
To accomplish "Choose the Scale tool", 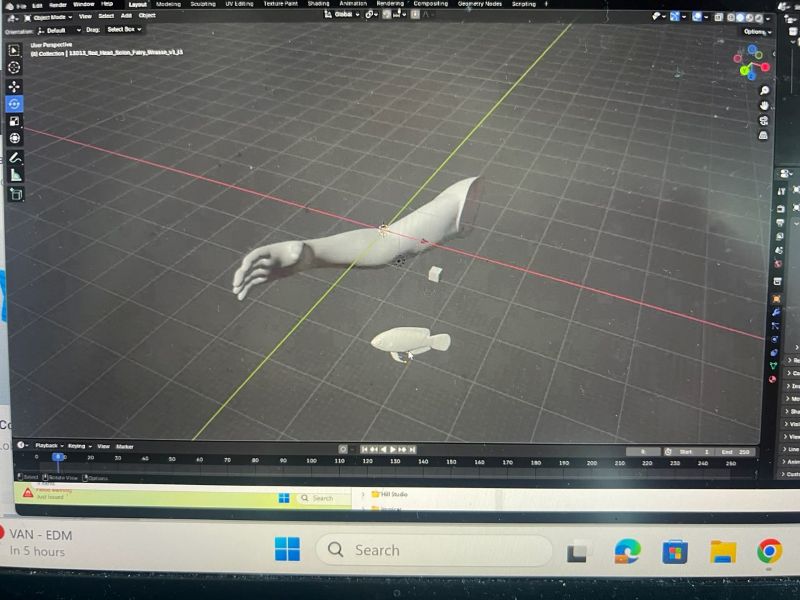I will pos(14,121).
